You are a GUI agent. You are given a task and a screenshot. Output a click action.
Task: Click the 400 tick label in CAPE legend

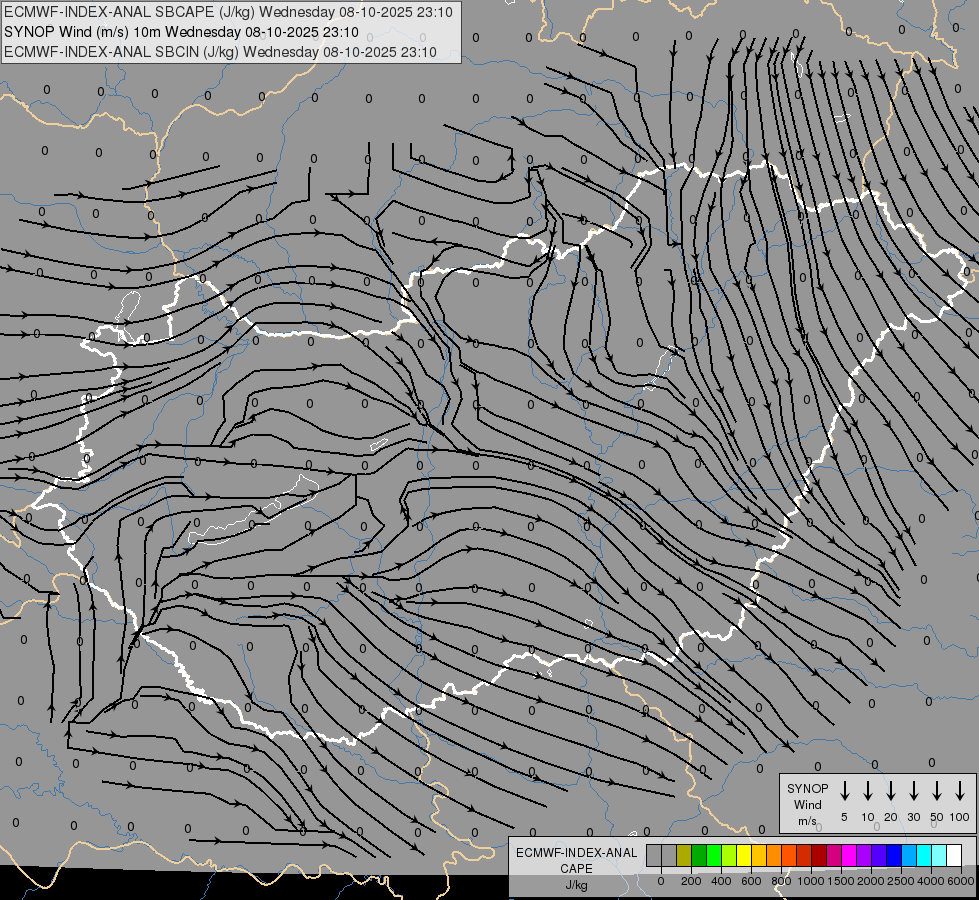[721, 881]
